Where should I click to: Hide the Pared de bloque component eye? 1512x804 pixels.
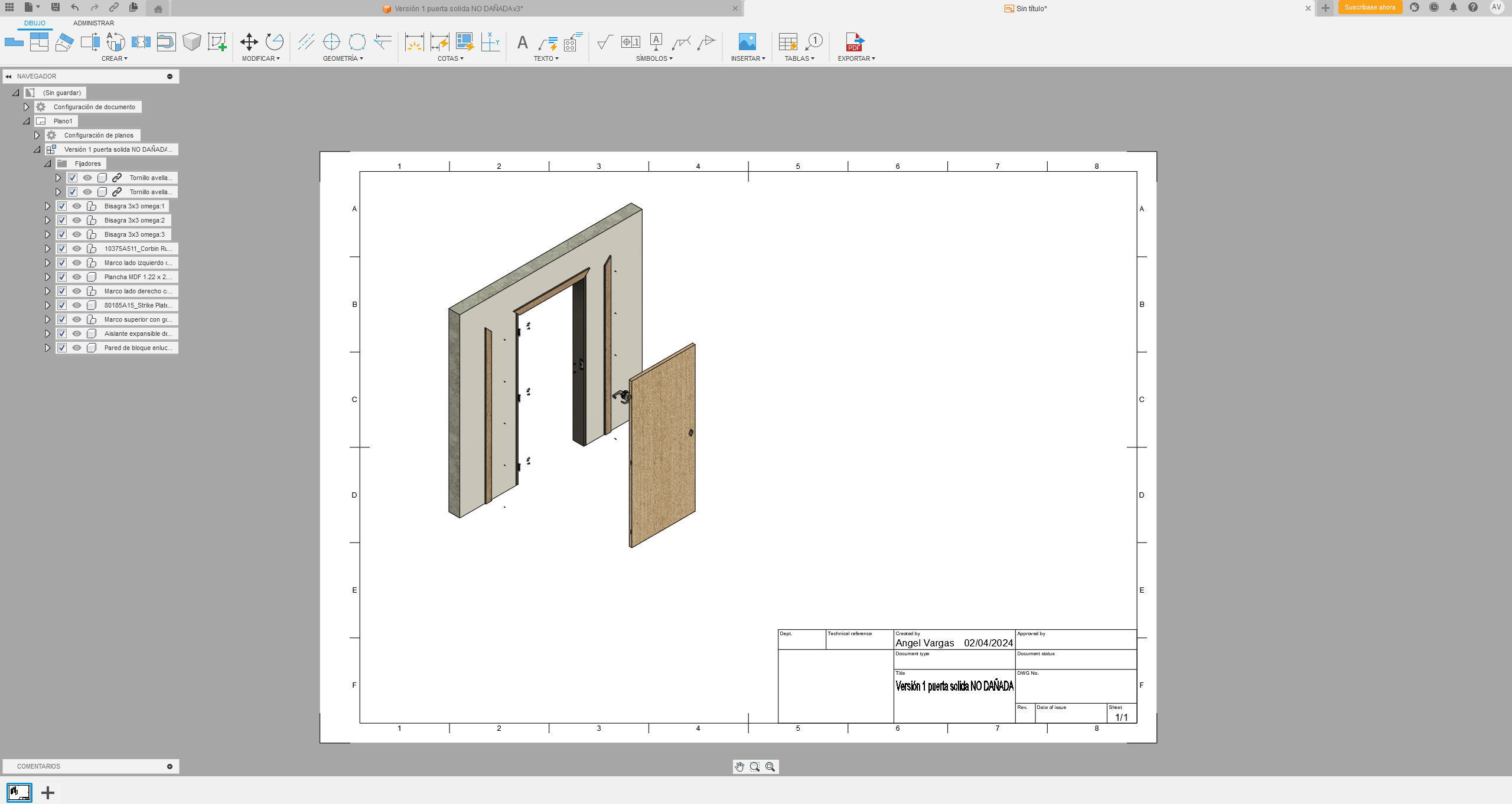pyautogui.click(x=77, y=348)
